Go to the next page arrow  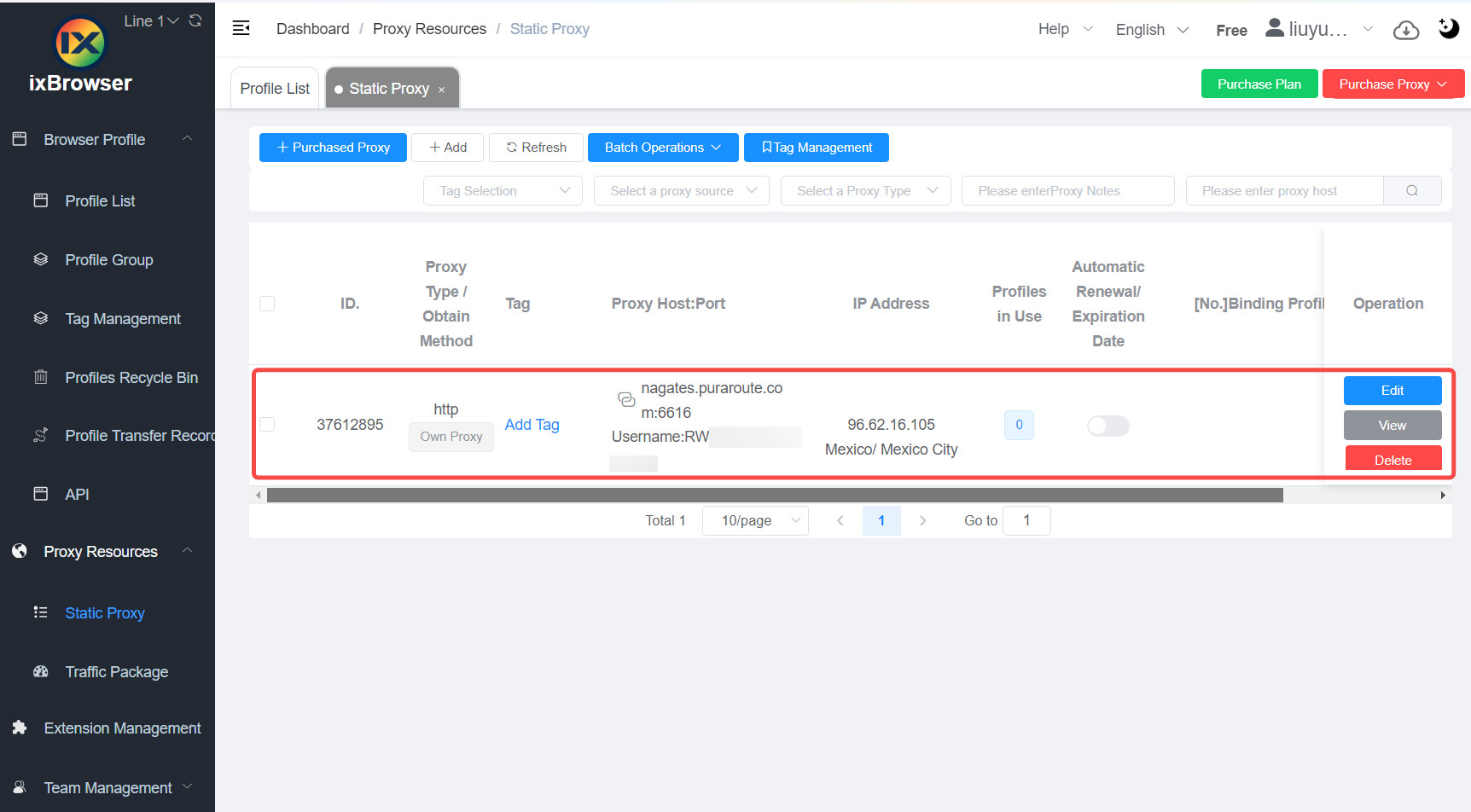[x=922, y=520]
